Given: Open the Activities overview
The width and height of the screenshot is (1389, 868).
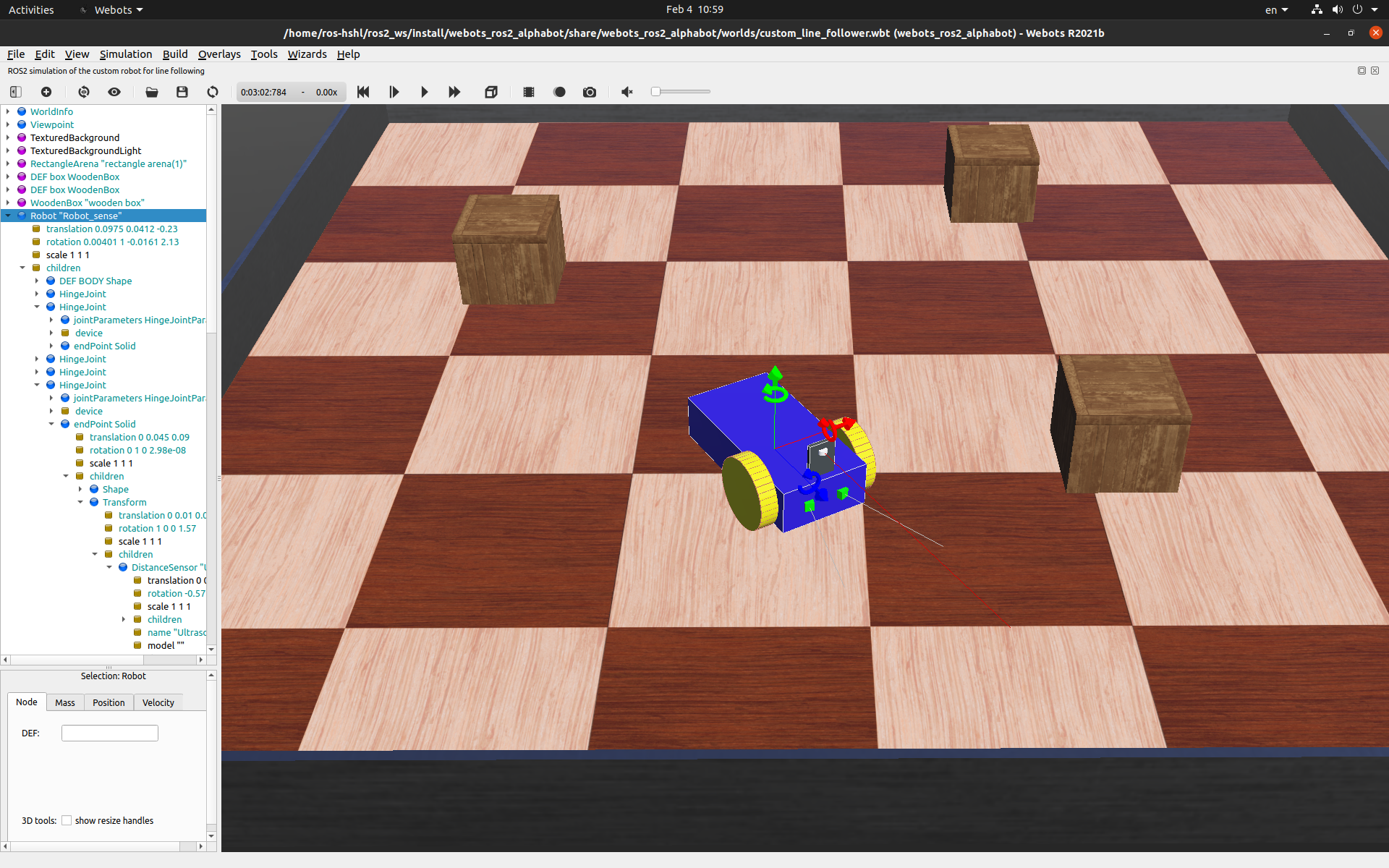Looking at the screenshot, I should click(x=31, y=9).
